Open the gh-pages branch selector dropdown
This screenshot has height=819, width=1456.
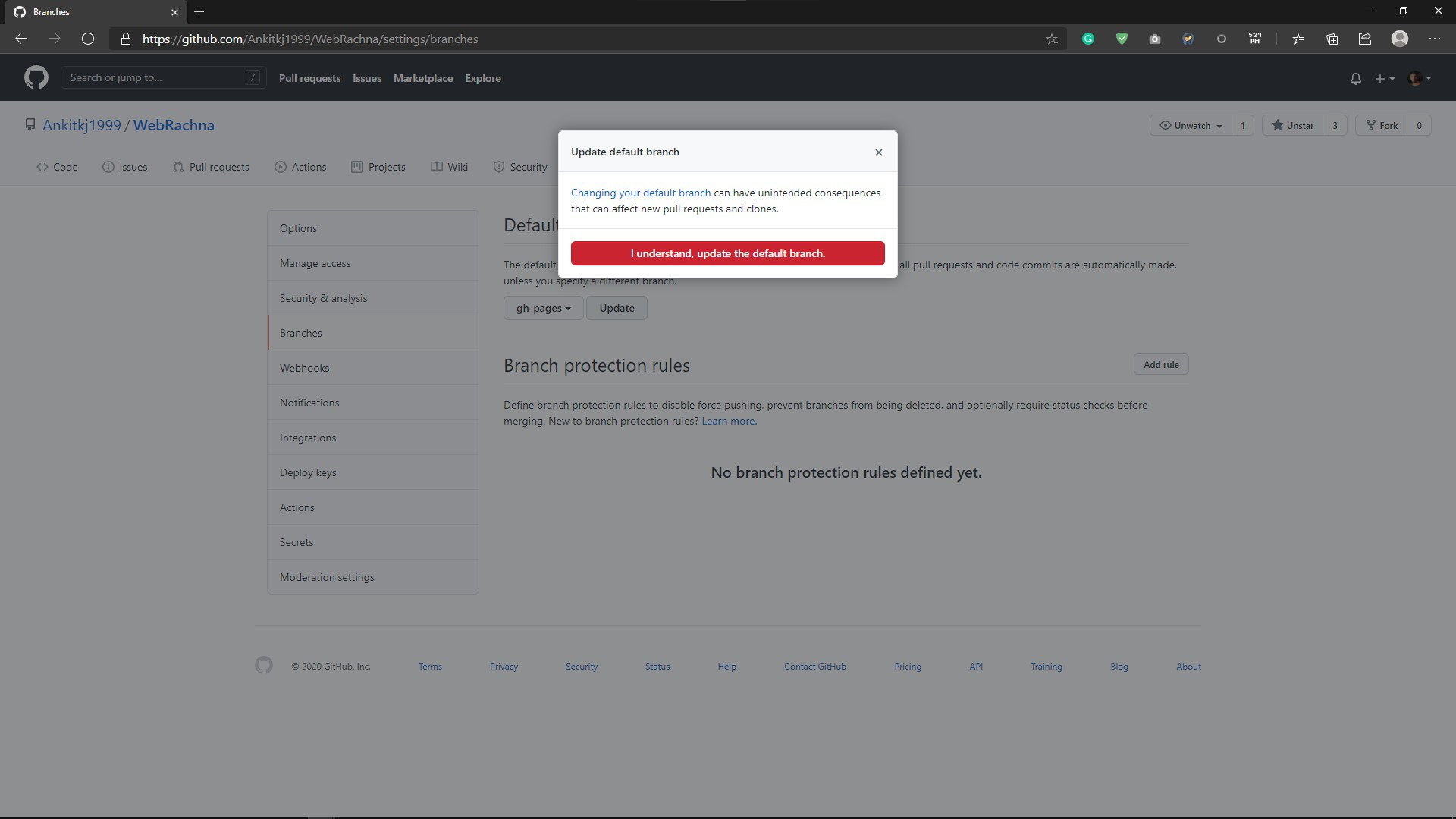[543, 308]
